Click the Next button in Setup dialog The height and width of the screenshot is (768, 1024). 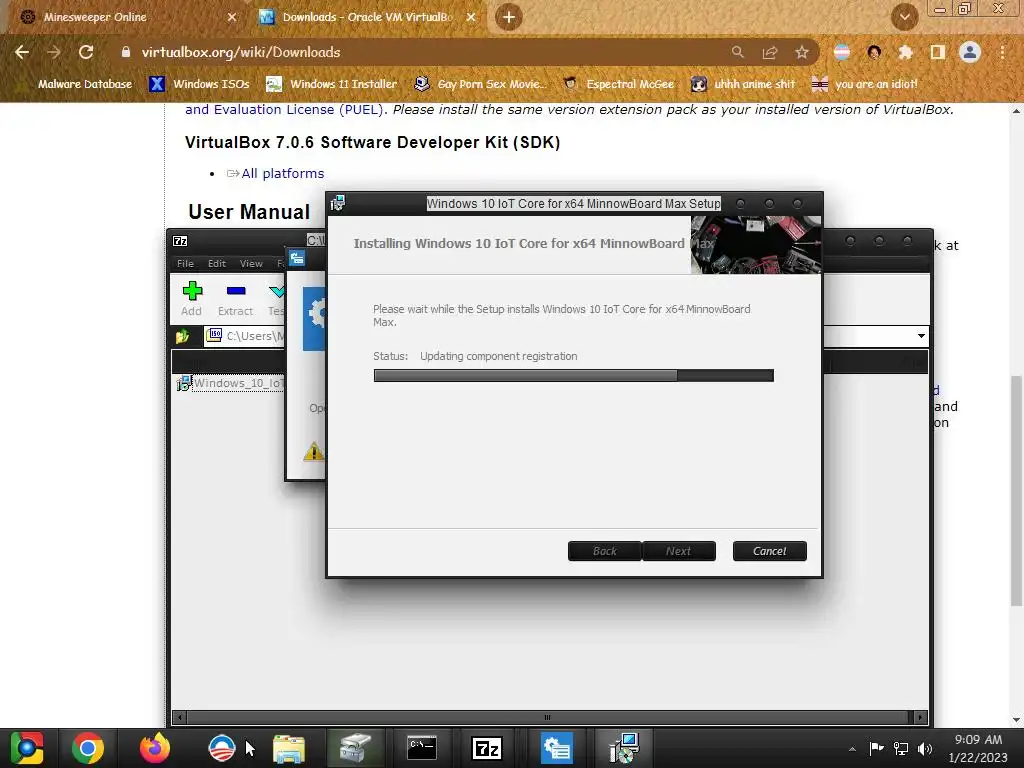(679, 551)
